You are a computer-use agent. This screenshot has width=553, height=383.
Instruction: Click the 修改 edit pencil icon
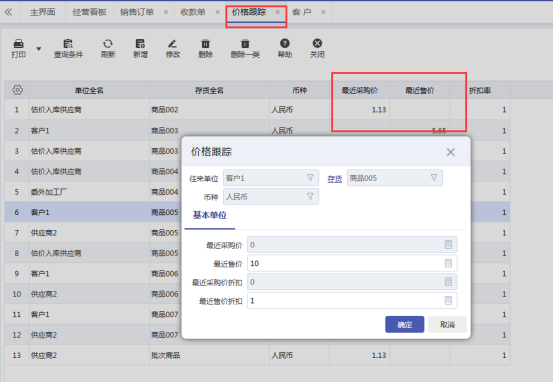coord(172,44)
